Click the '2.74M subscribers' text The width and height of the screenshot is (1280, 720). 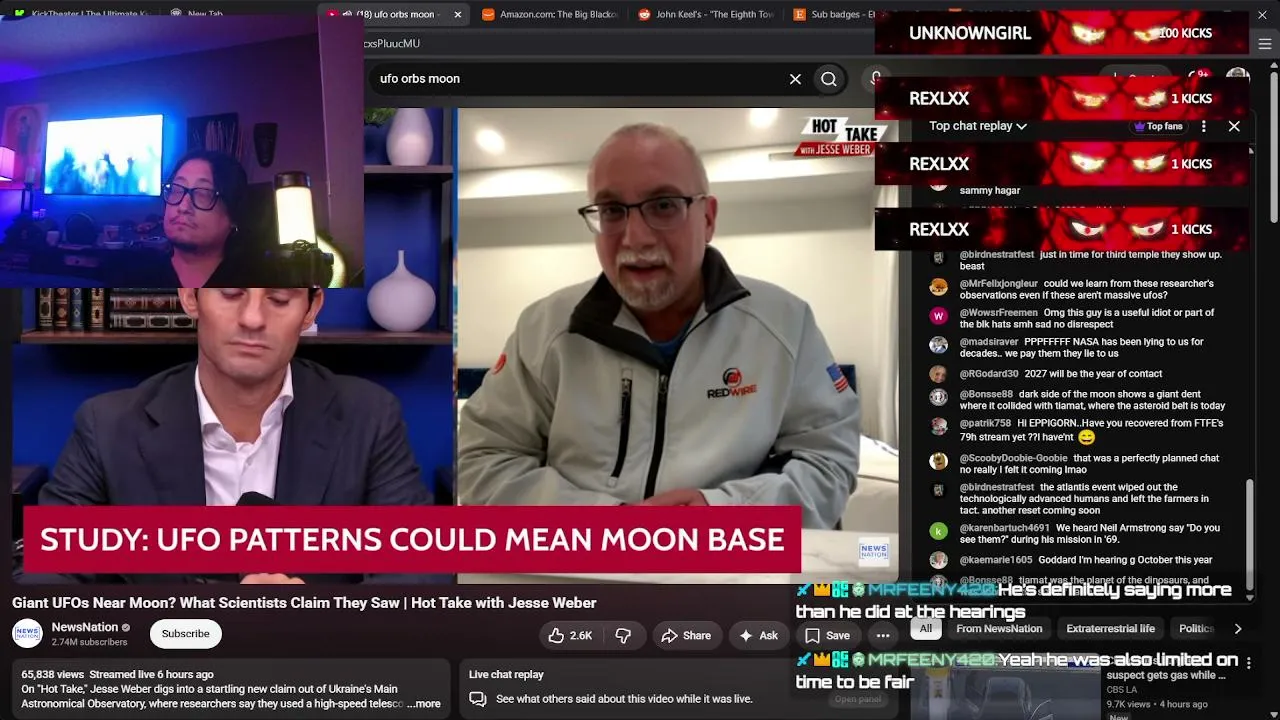tap(89, 642)
